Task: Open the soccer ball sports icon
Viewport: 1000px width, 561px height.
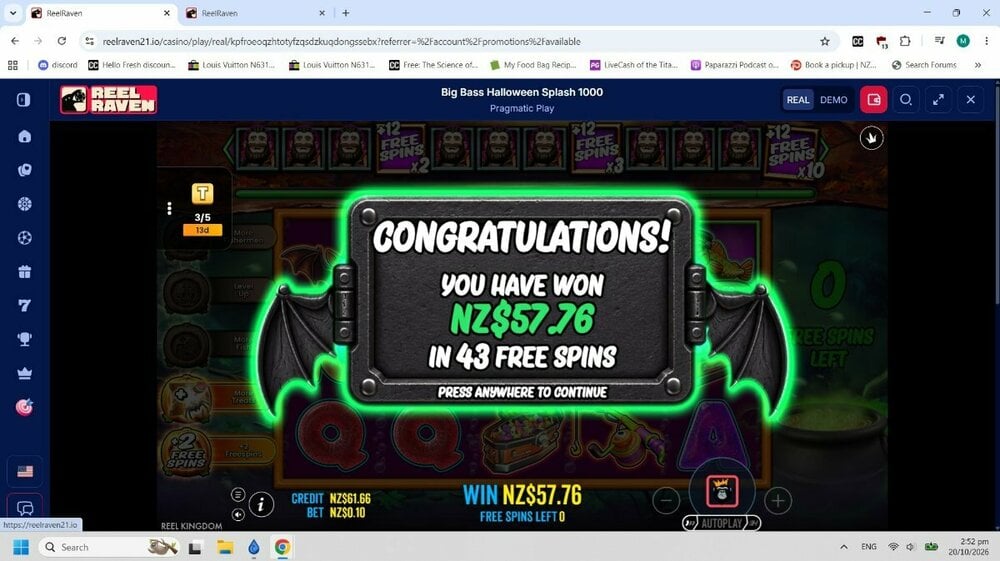Action: pyautogui.click(x=24, y=238)
